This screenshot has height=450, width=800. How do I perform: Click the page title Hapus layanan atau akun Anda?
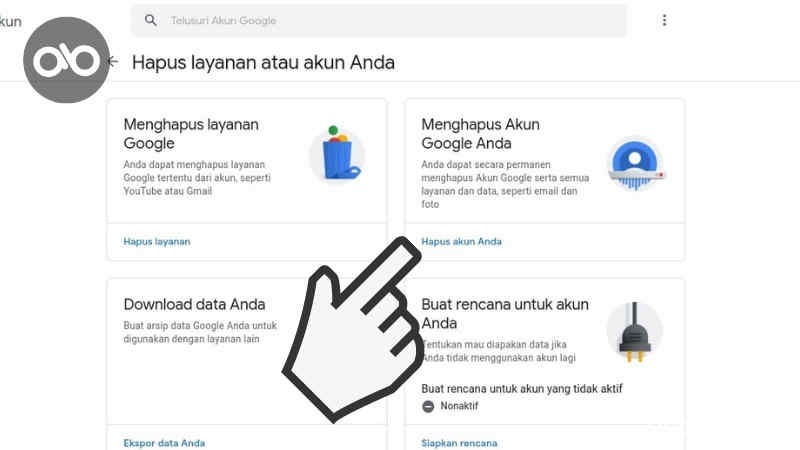pos(263,63)
